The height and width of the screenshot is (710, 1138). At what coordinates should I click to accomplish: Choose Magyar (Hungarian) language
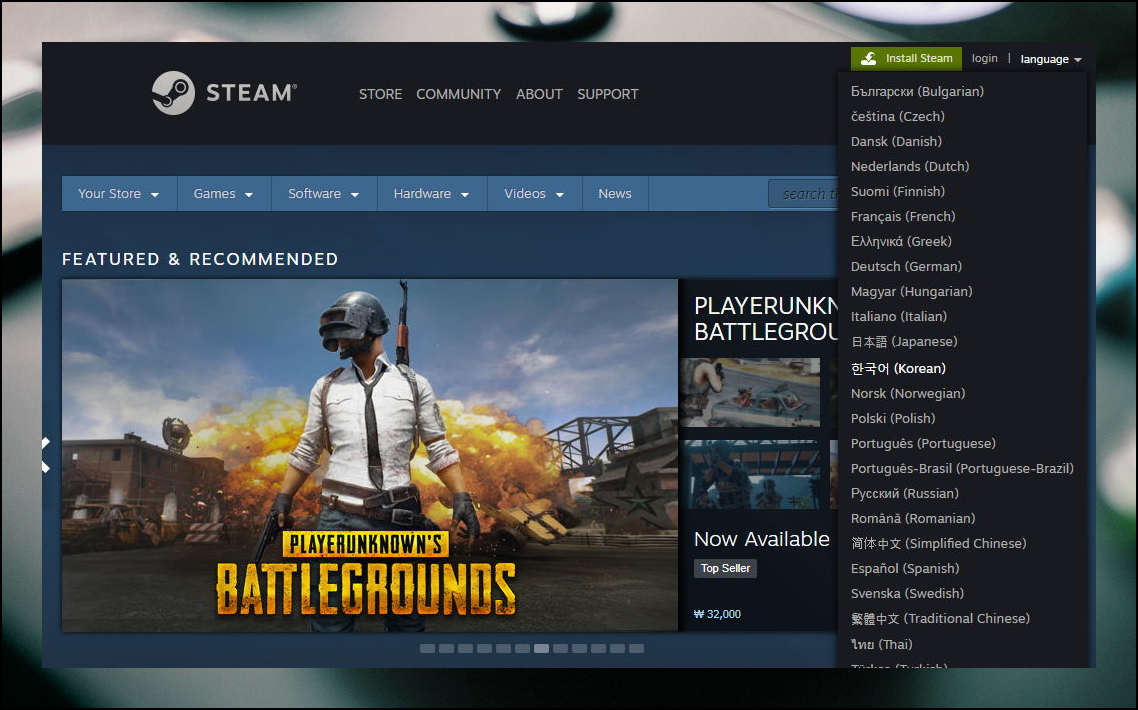(912, 292)
